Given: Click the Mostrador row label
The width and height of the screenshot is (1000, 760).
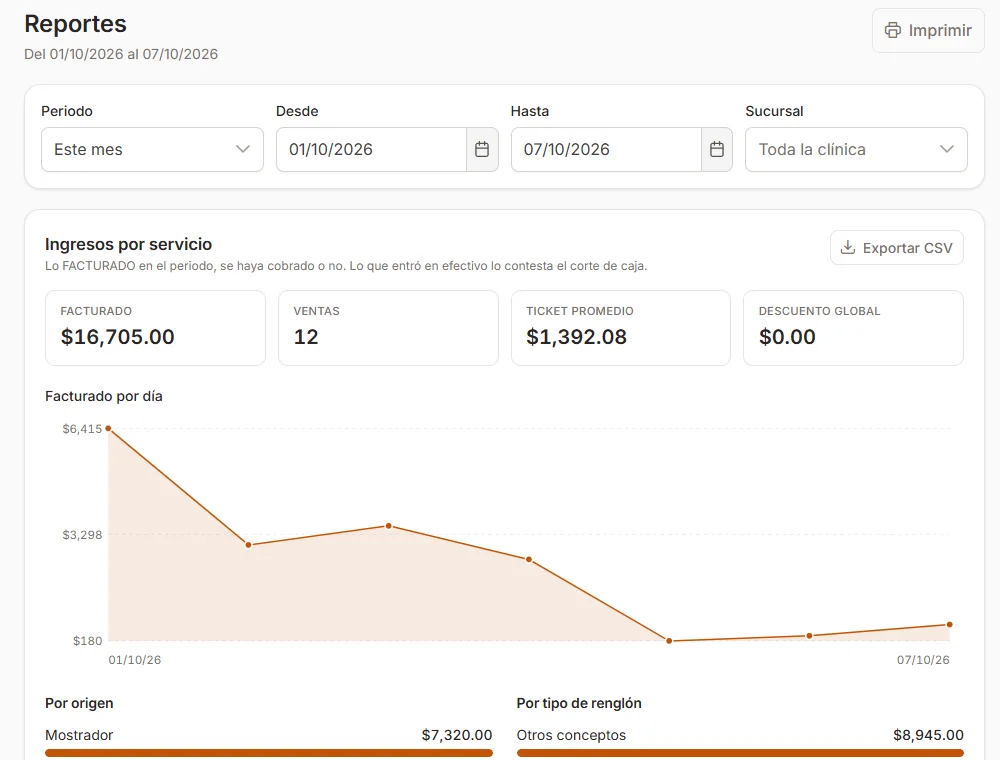Looking at the screenshot, I should (79, 735).
